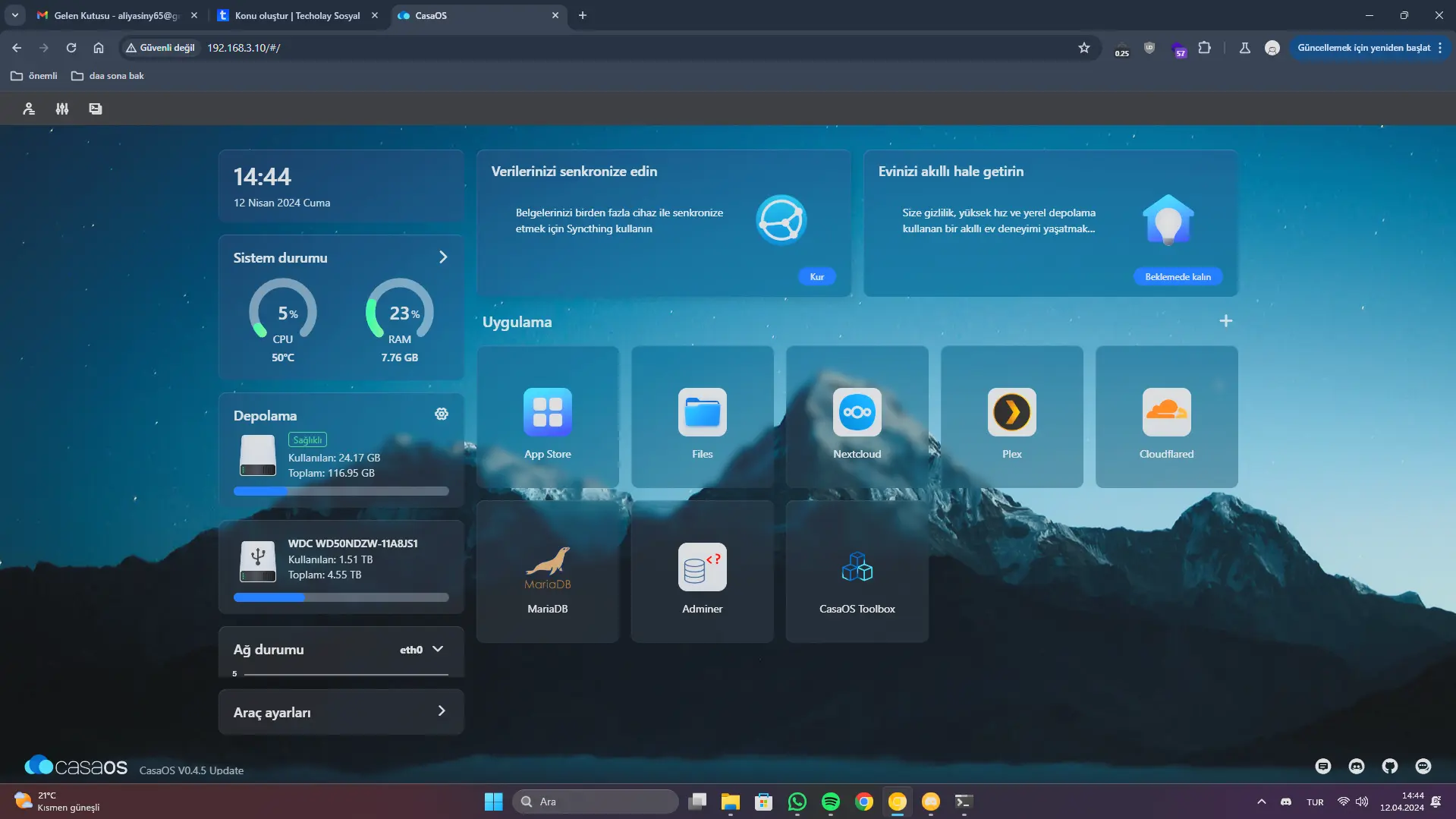Click the CasaOS V0.4.5 Update link
The image size is (1456, 819).
(x=192, y=770)
